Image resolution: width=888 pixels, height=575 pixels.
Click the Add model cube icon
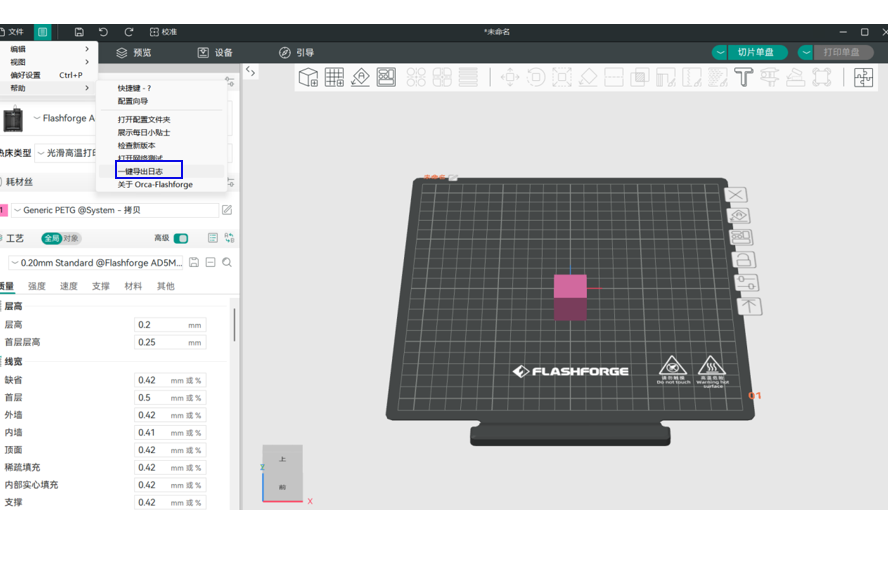pyautogui.click(x=308, y=77)
